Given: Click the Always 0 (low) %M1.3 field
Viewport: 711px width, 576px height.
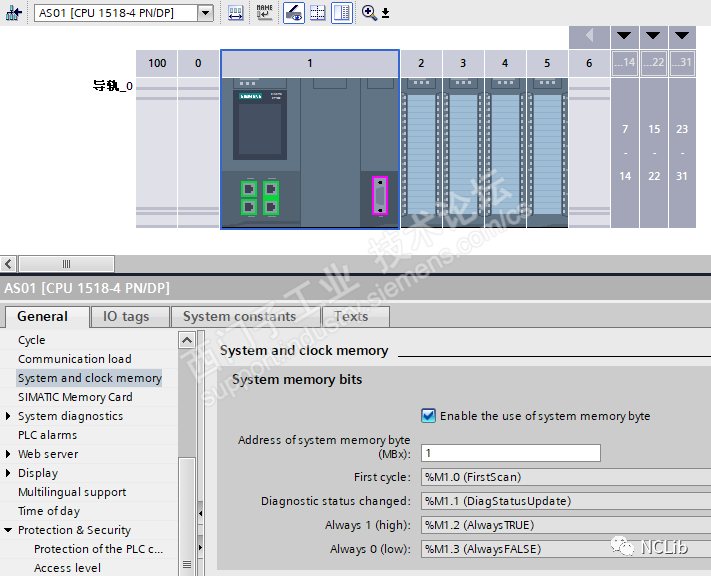Looking at the screenshot, I should 566,549.
